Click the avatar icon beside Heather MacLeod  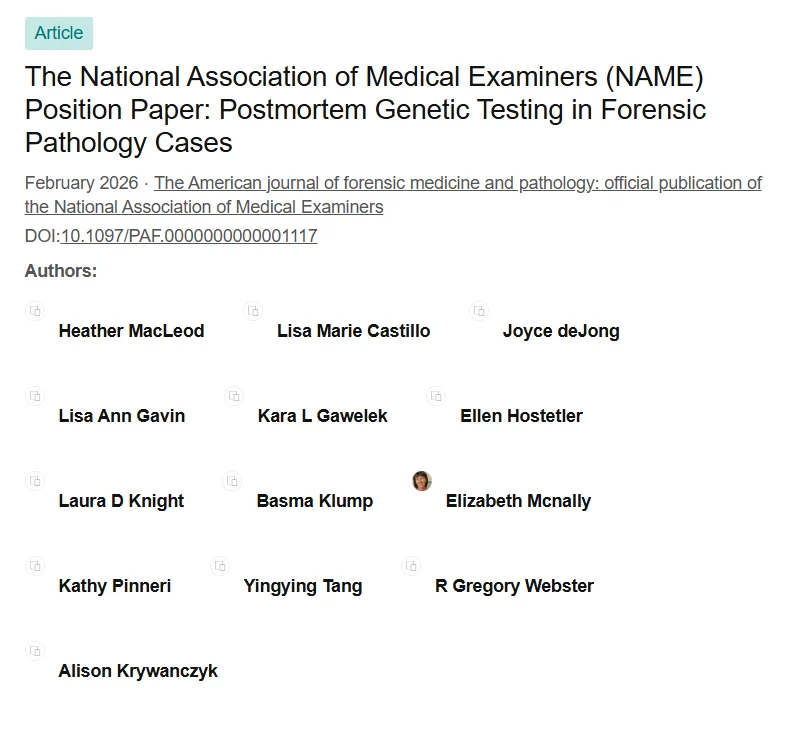pos(35,311)
